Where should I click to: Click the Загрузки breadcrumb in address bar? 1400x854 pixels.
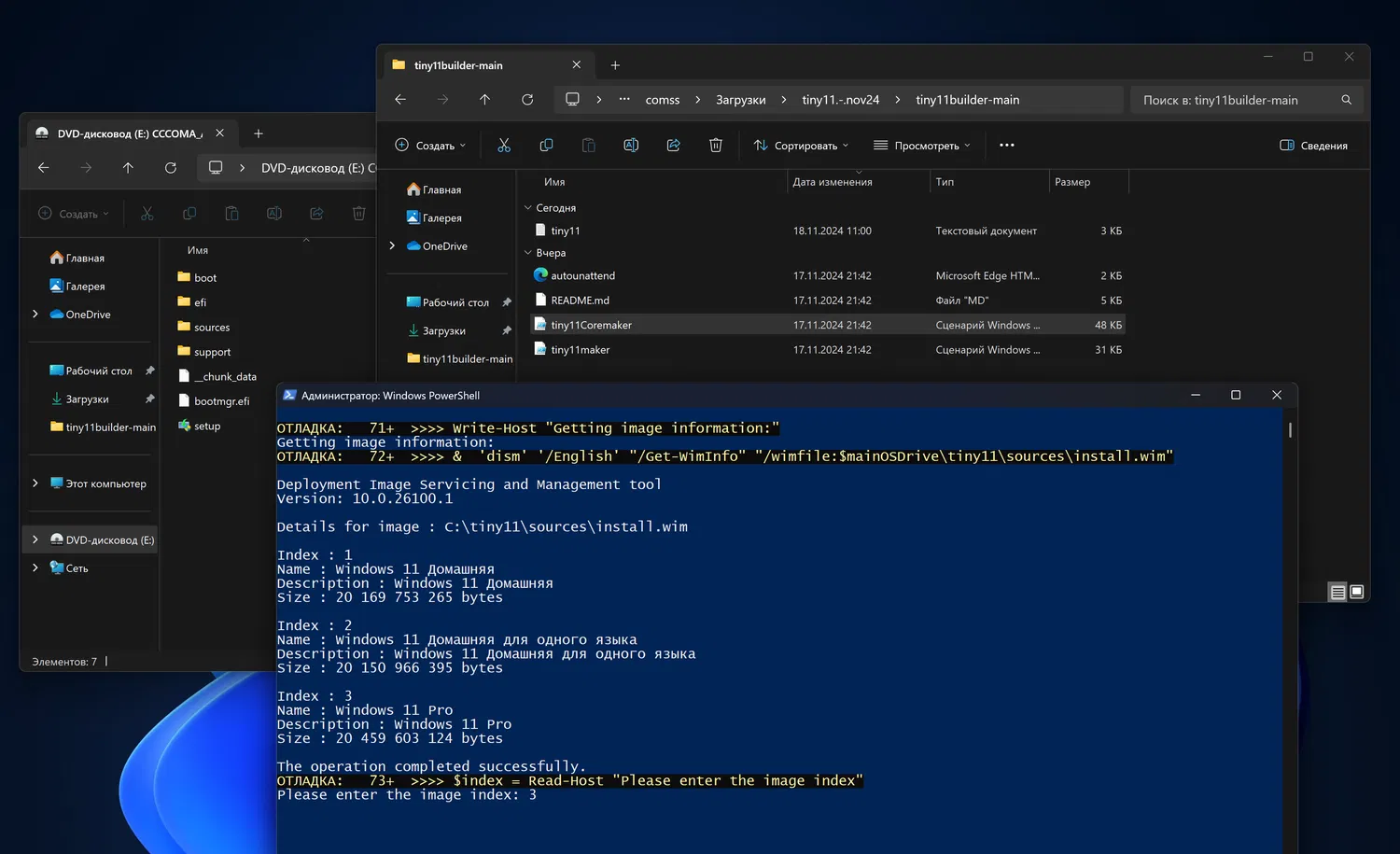740,100
